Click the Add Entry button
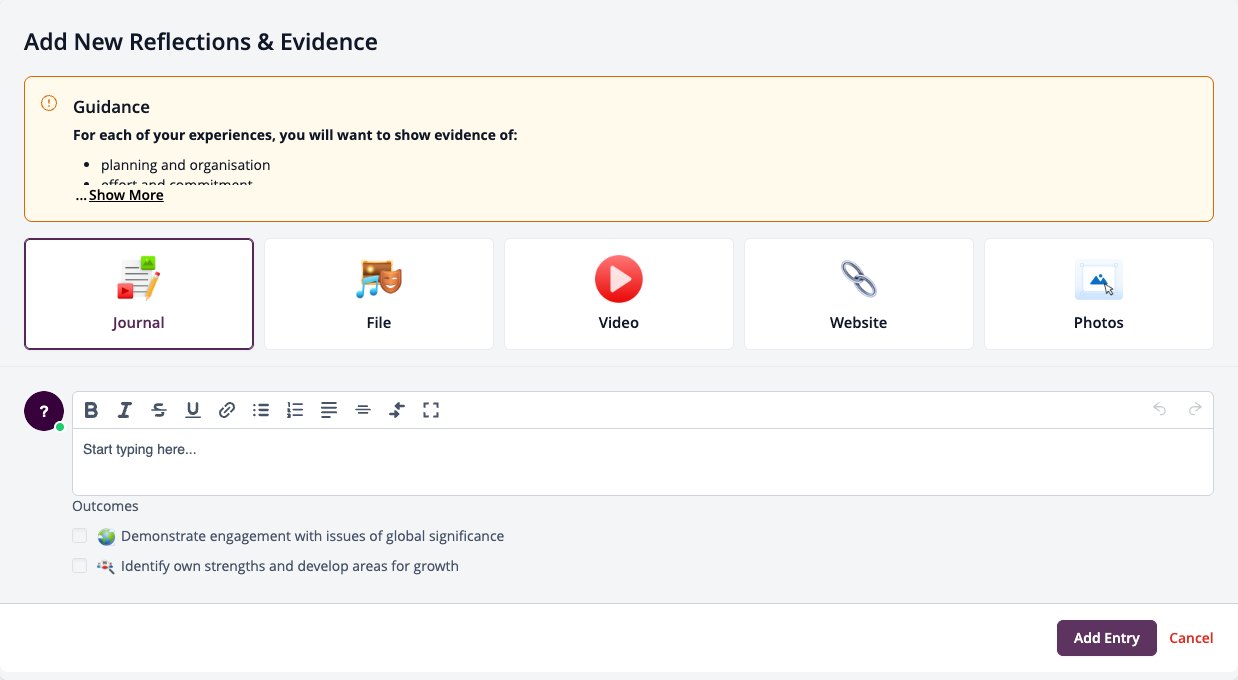Viewport: 1238px width, 680px height. [x=1107, y=638]
